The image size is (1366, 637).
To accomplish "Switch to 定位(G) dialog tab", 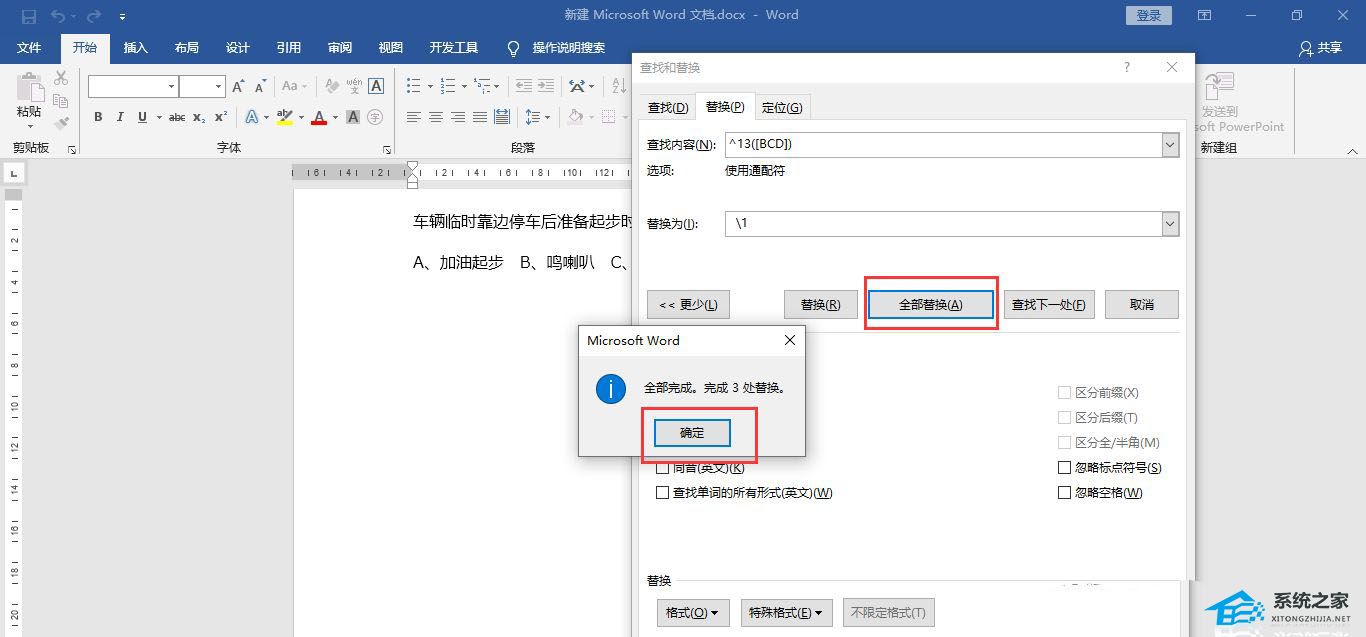I will tap(782, 107).
